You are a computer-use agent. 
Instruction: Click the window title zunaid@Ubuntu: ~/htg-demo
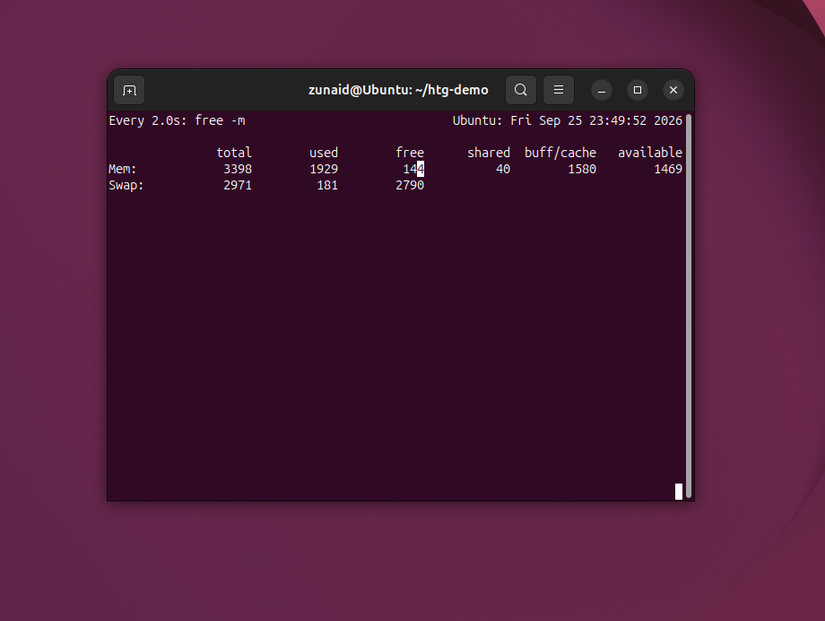click(x=398, y=90)
